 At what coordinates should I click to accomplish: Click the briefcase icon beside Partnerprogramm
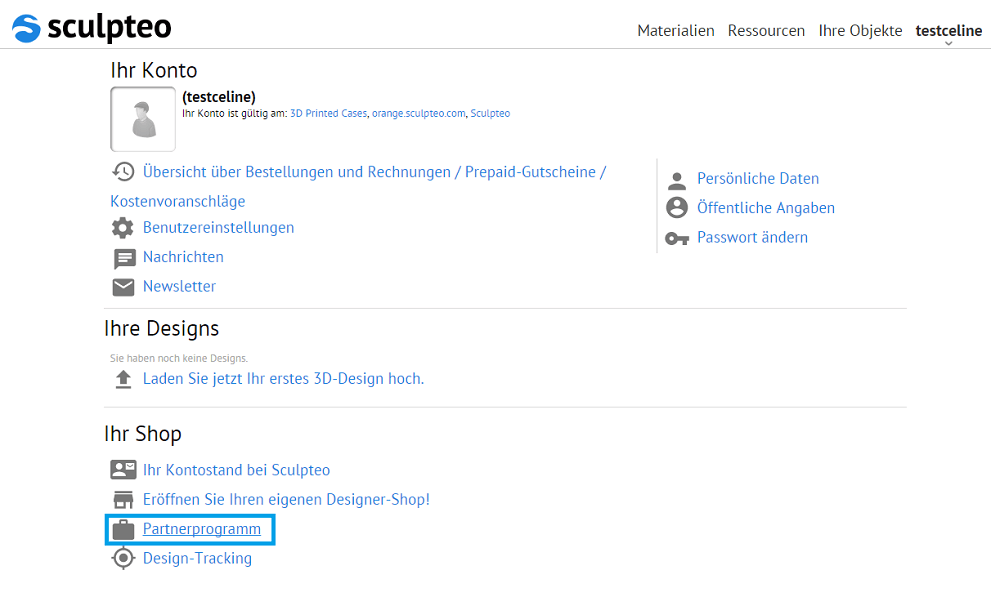pyautogui.click(x=123, y=529)
